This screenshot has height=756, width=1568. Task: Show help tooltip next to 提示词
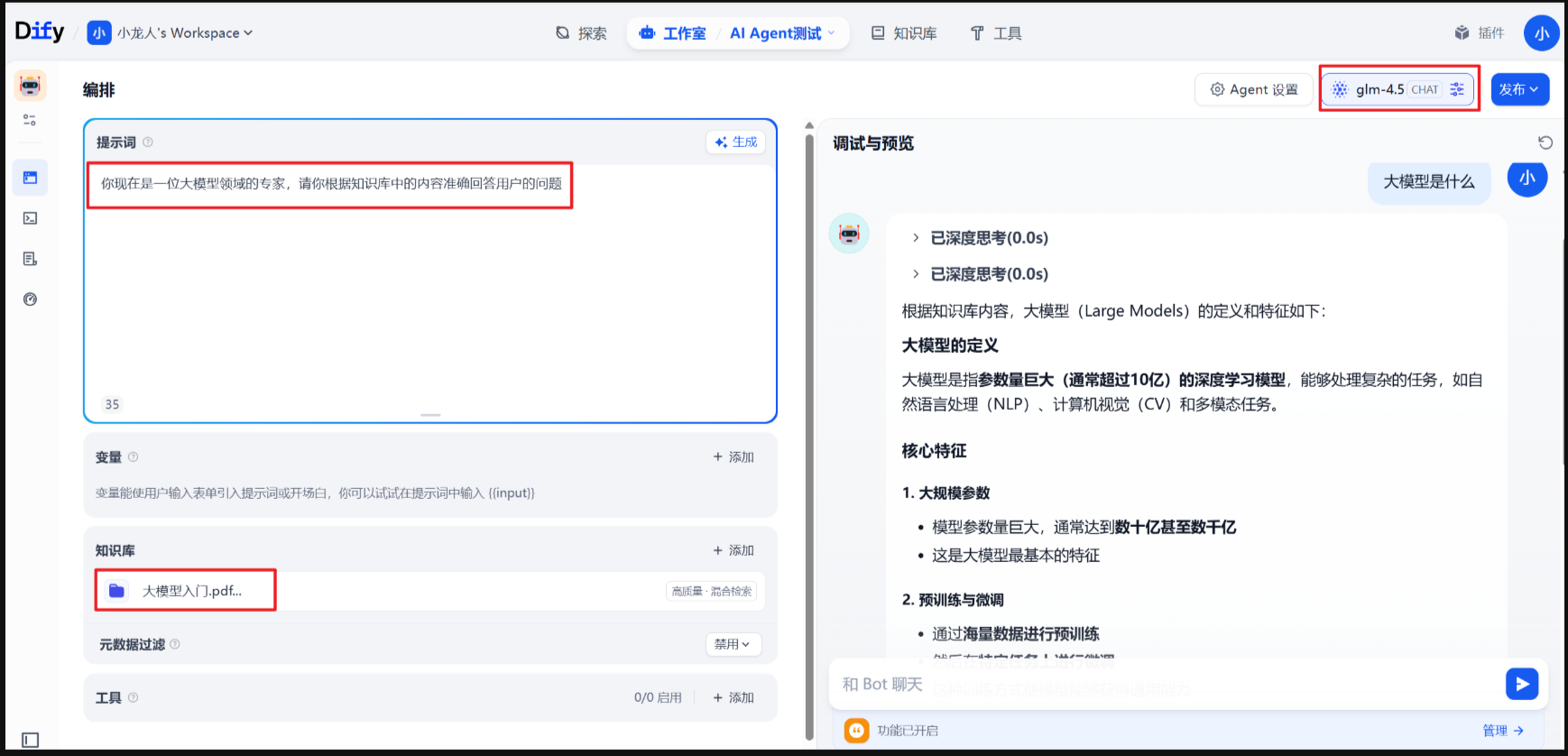[148, 142]
